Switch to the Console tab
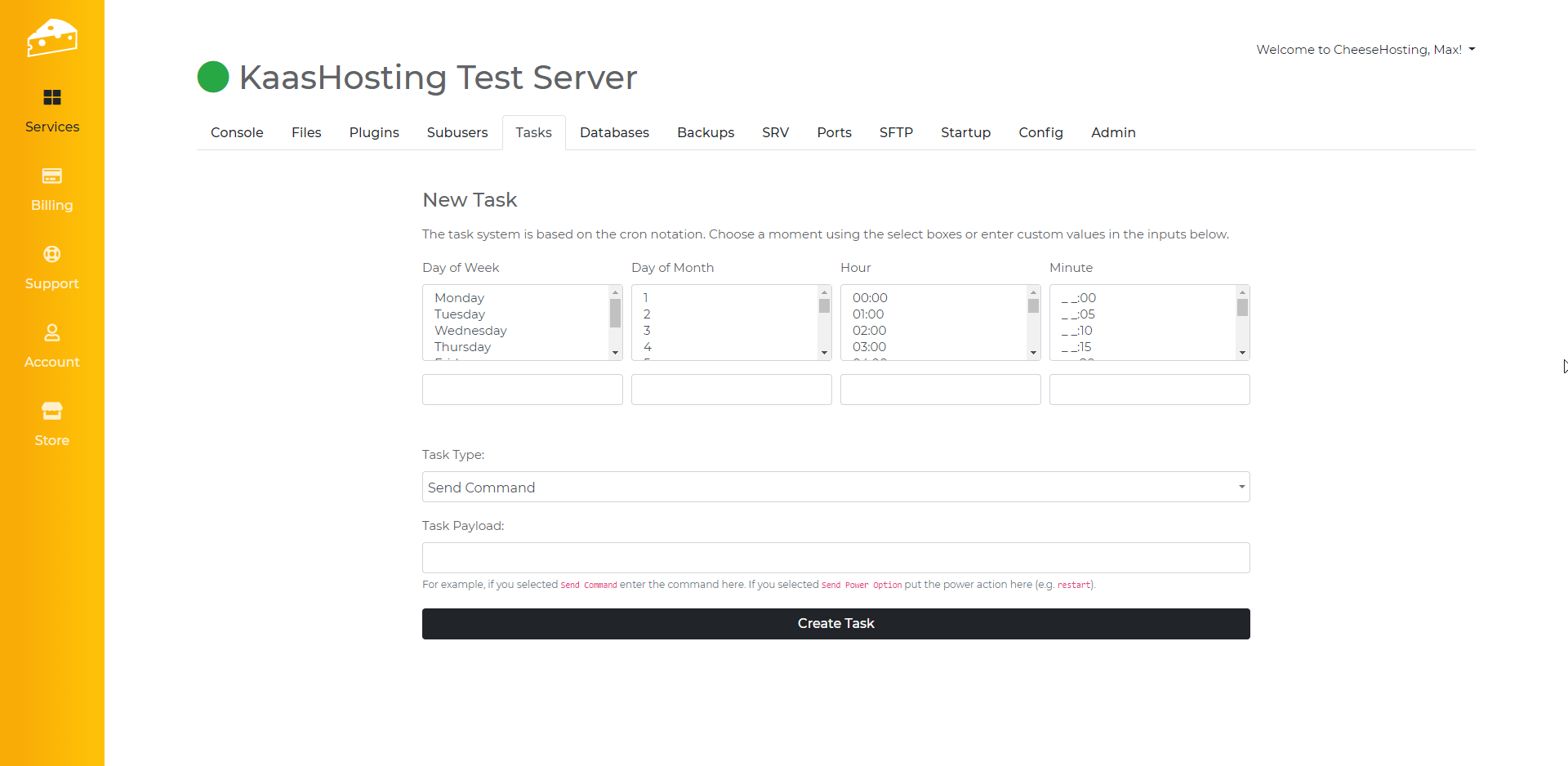This screenshot has width=1568, height=766. [237, 132]
